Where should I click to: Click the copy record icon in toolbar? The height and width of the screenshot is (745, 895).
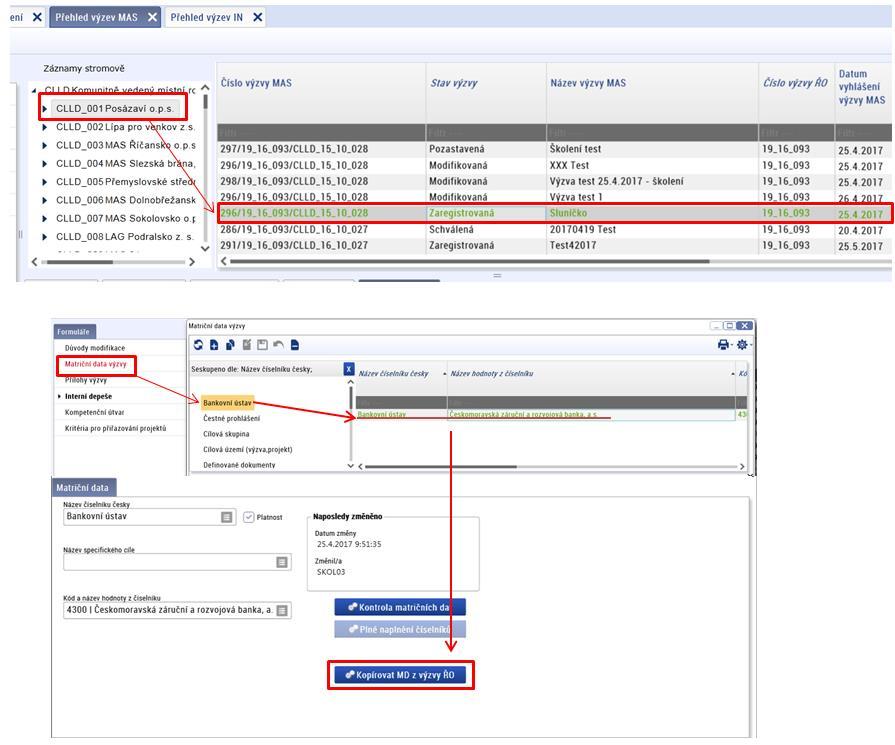pos(230,345)
